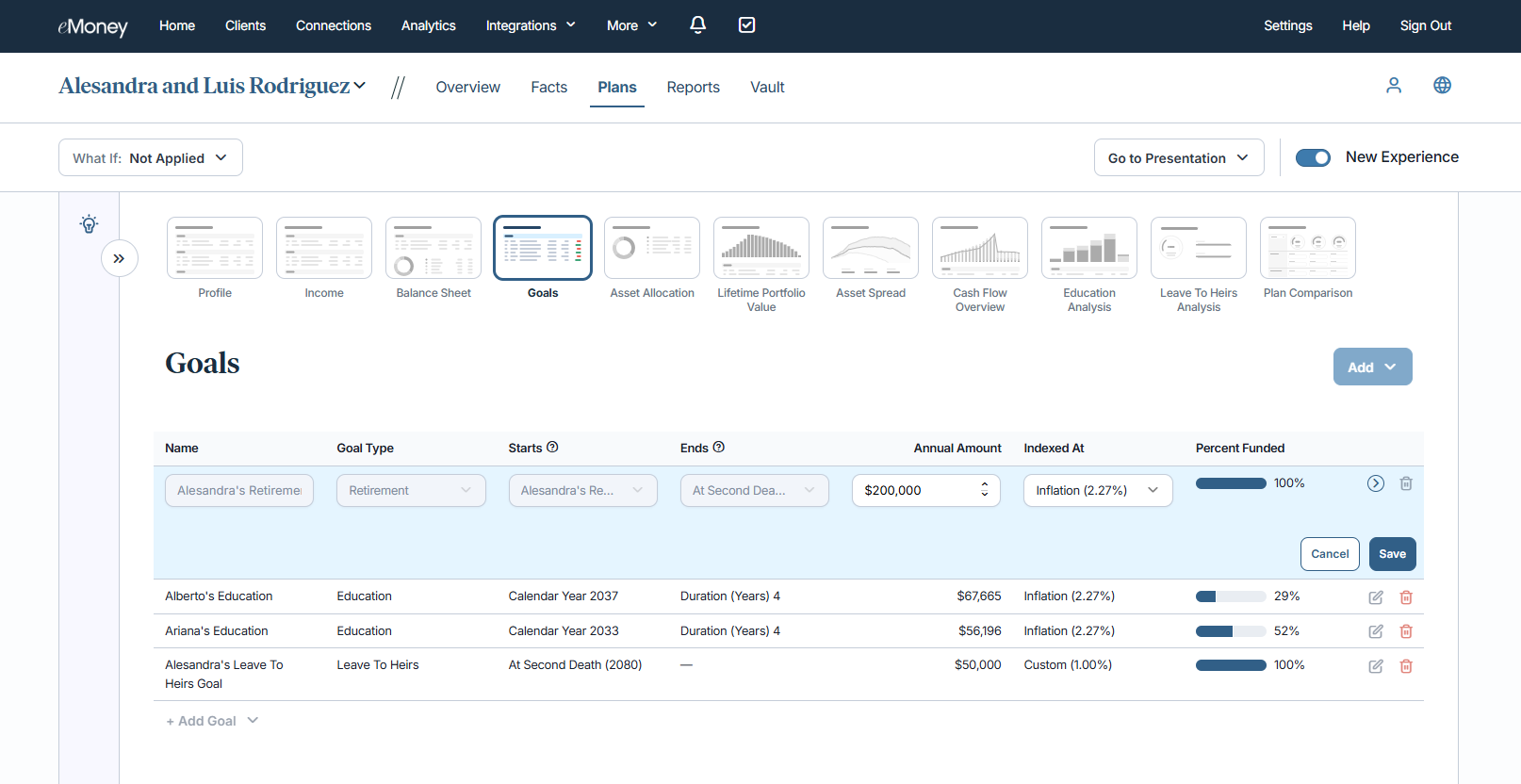1521x784 pixels.
Task: Delete Ariana's Education goal
Action: pos(1405,631)
